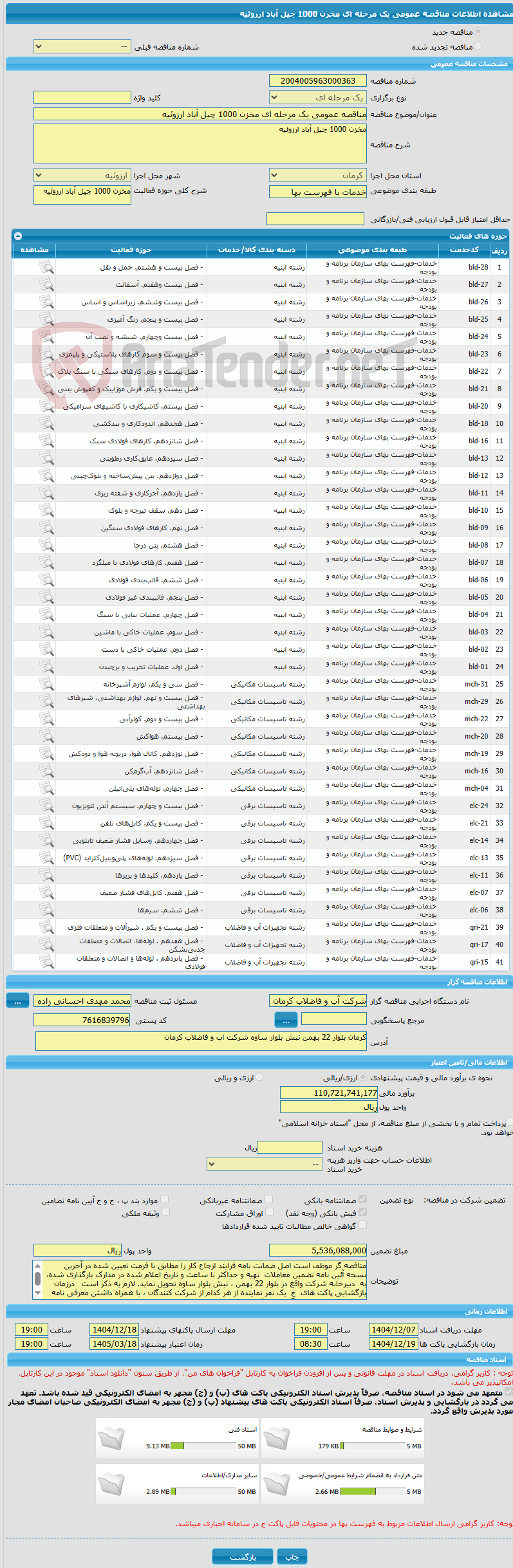513x1568 pixels.
Task: Click the اسناد فنی size progress bar
Action: 203,1446
